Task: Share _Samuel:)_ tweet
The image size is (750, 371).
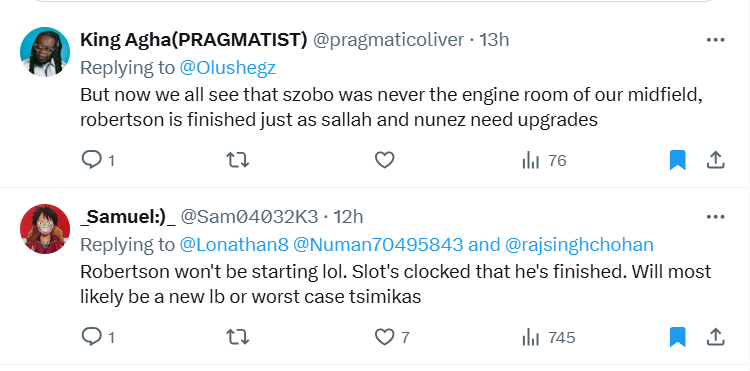Action: pos(715,338)
